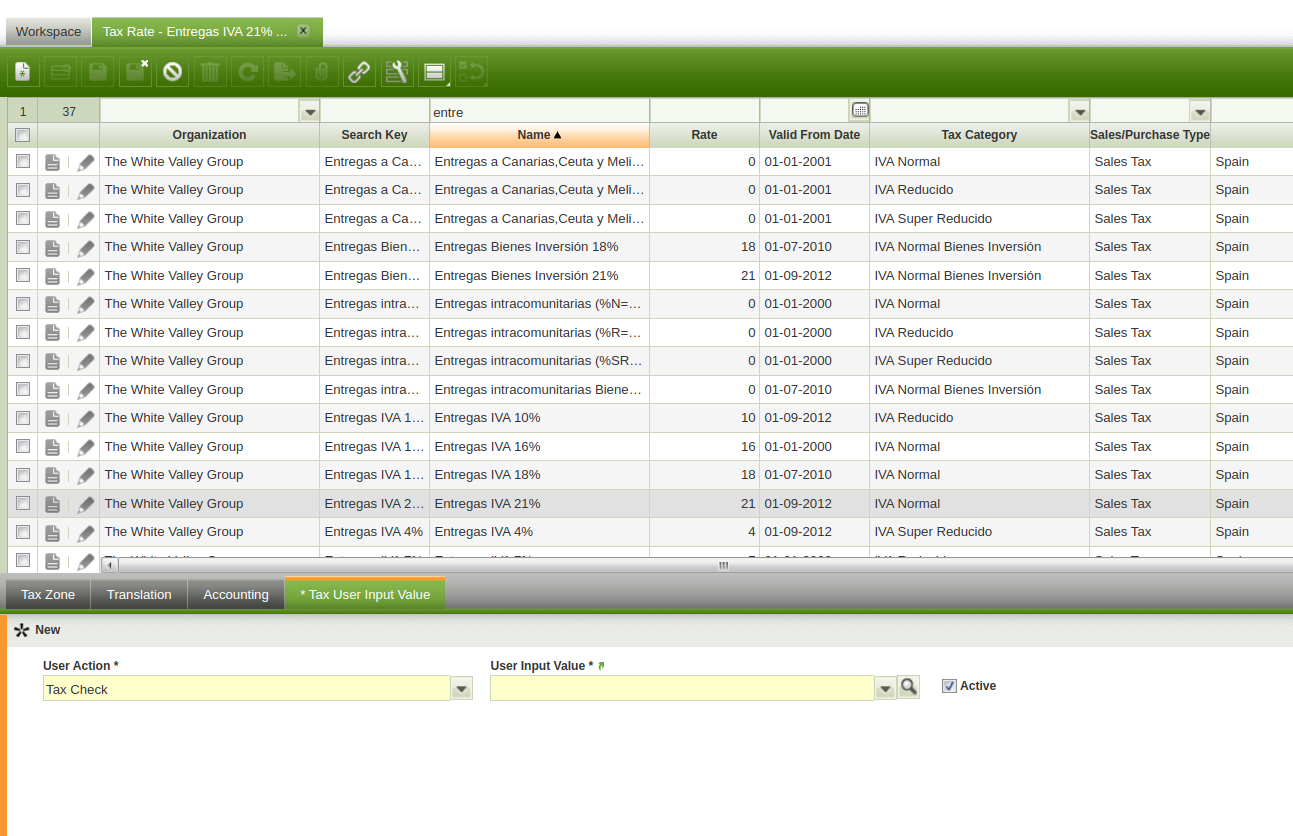Sort by the Rate column header

[x=704, y=135]
